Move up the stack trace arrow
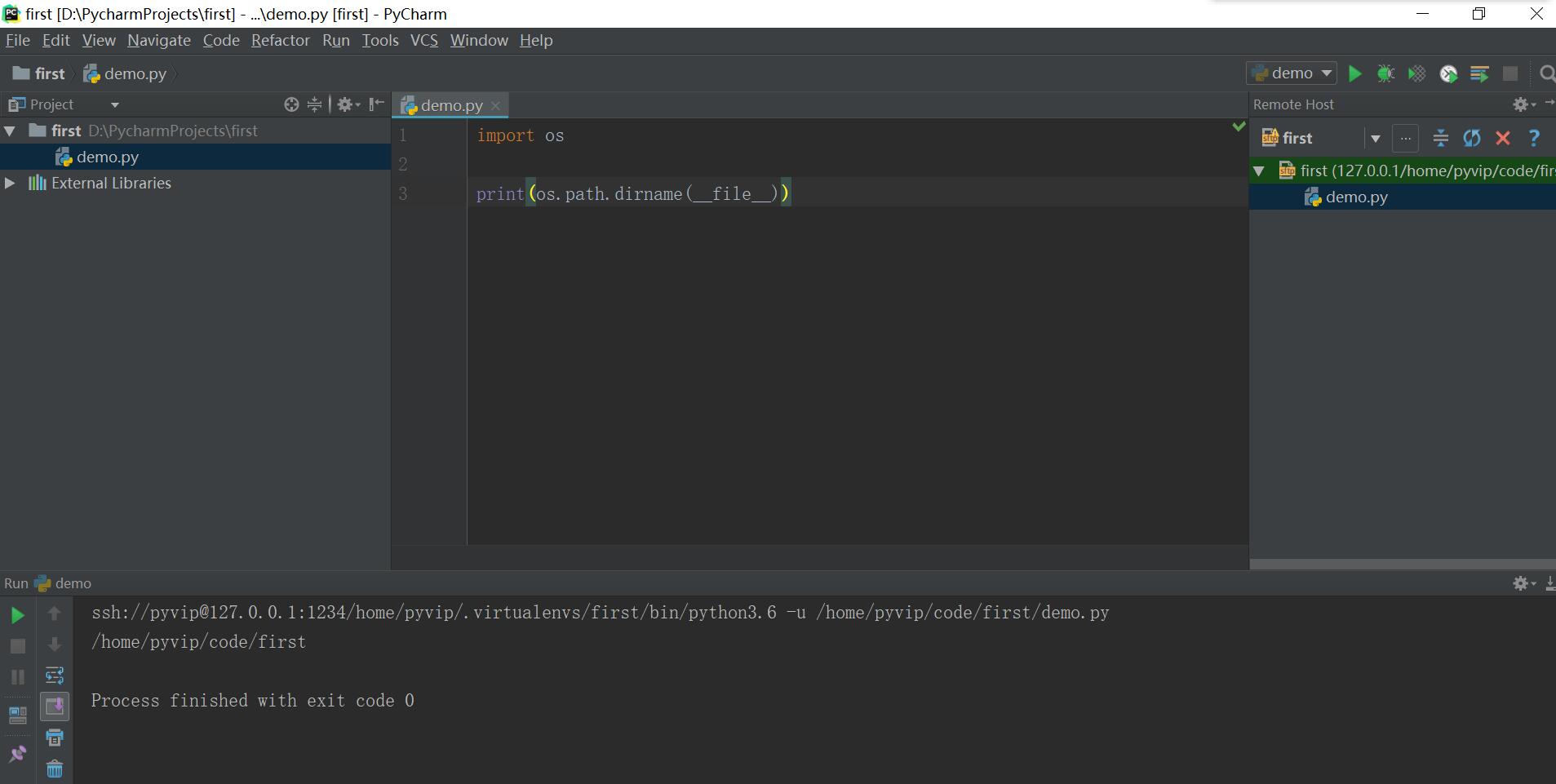 pos(55,613)
